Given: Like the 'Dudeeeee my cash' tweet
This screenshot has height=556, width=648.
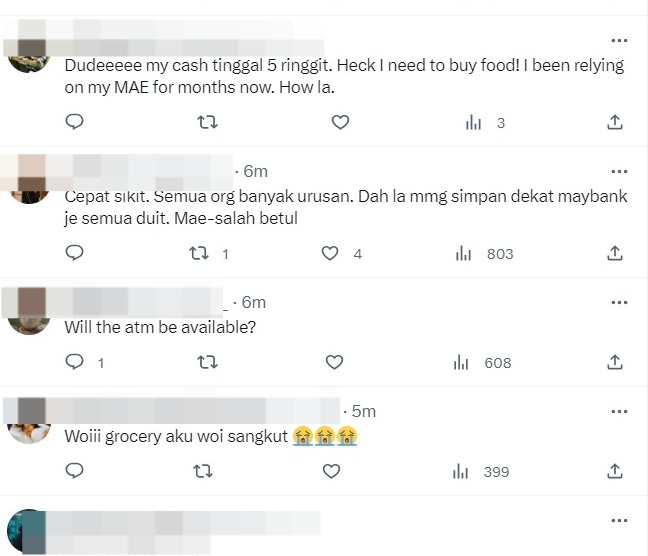Looking at the screenshot, I should point(340,122).
